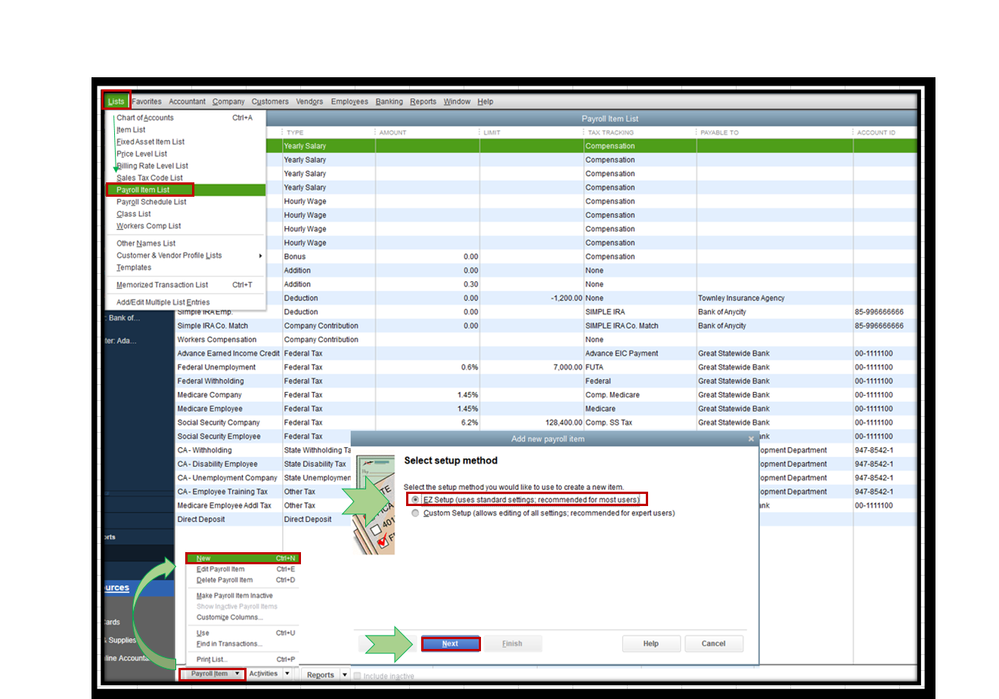Choose Edit Payroll Item from popup menu

(243, 569)
